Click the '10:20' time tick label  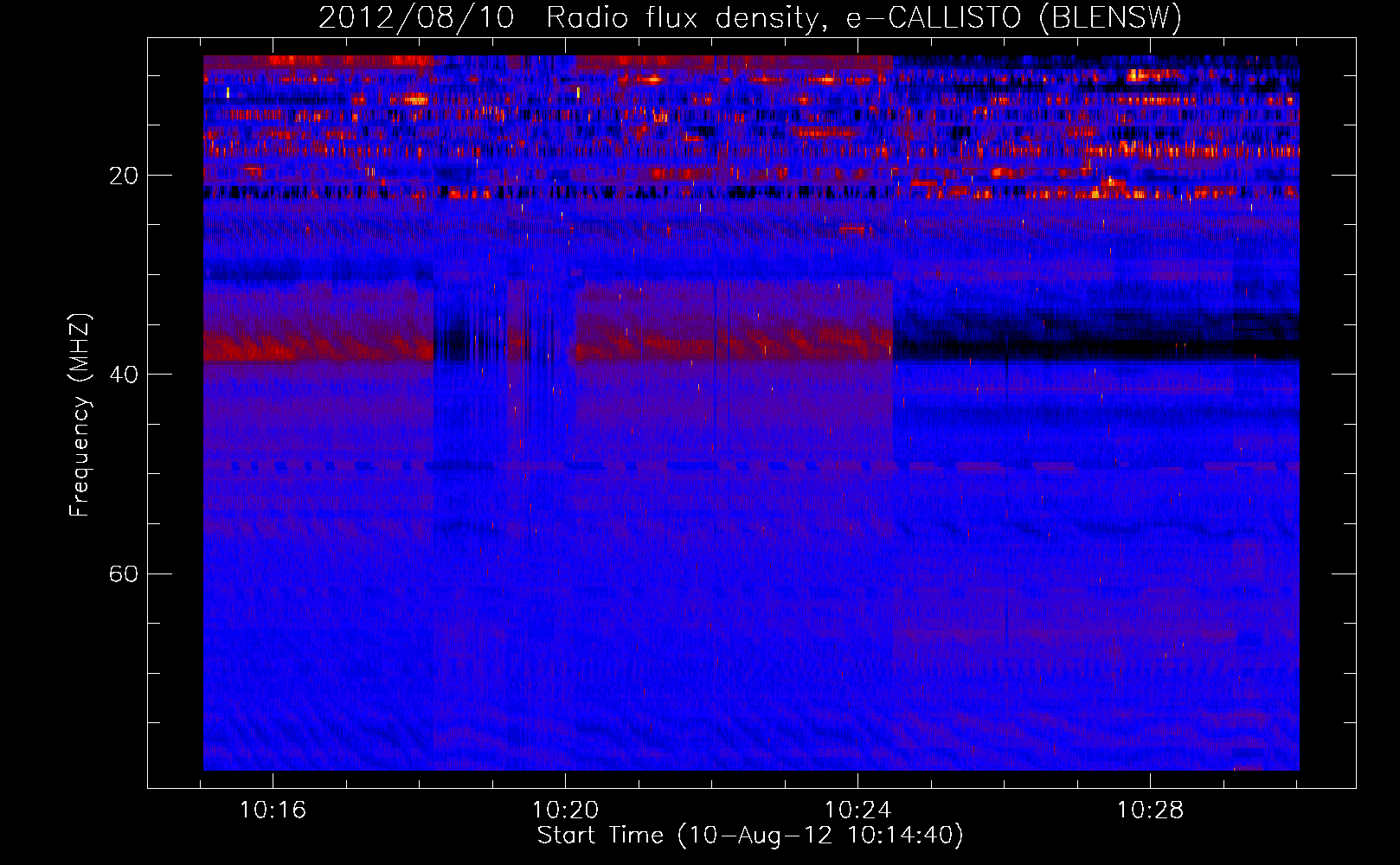pos(565,811)
